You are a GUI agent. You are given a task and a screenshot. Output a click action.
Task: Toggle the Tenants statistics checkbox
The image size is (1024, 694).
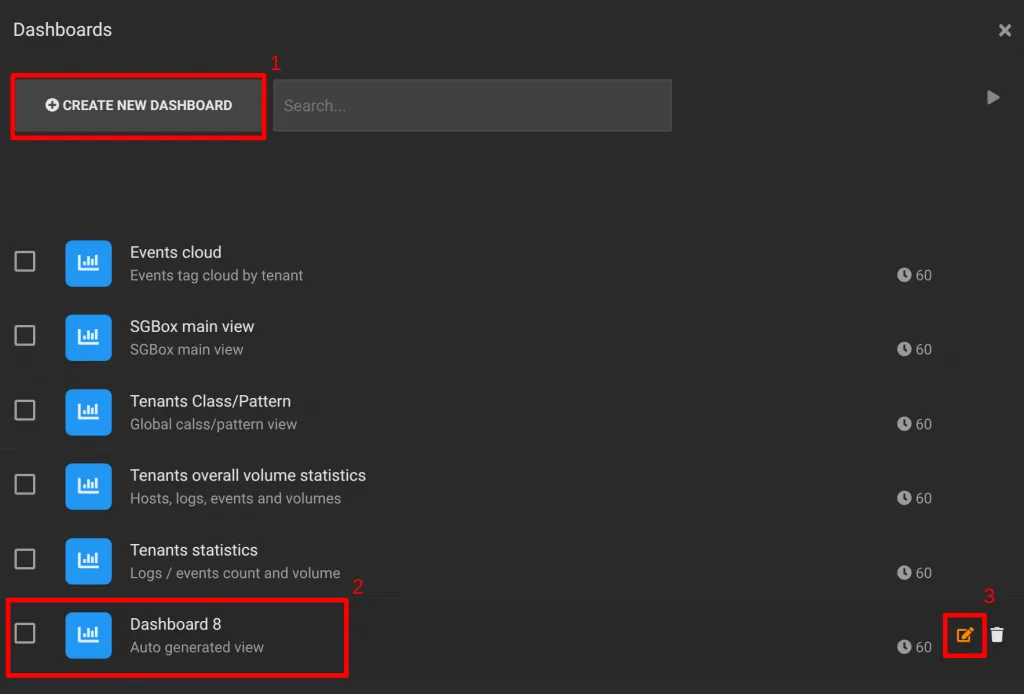tap(25, 559)
